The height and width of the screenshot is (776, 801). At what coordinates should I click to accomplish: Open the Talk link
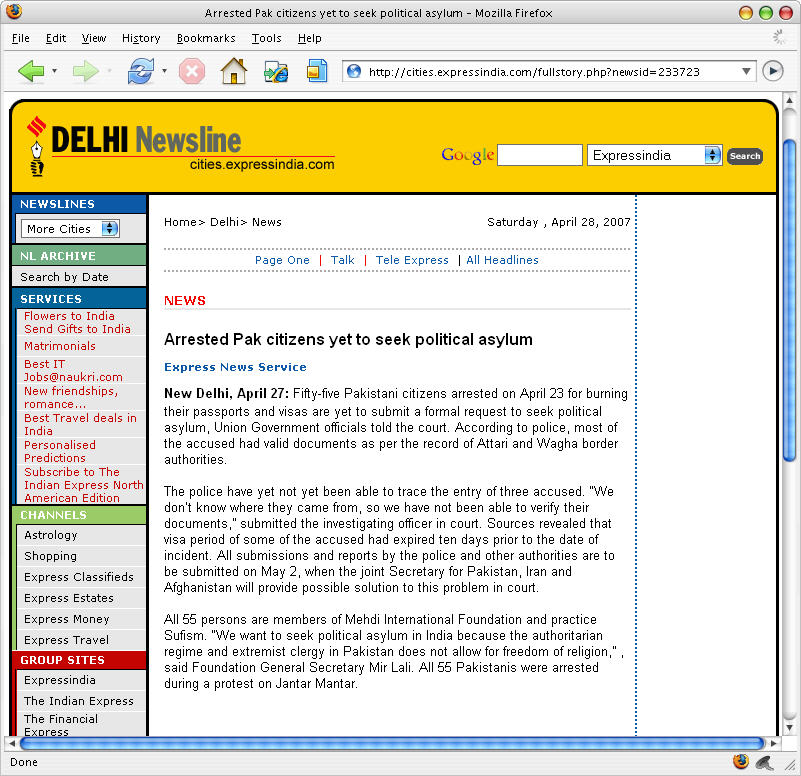point(342,260)
